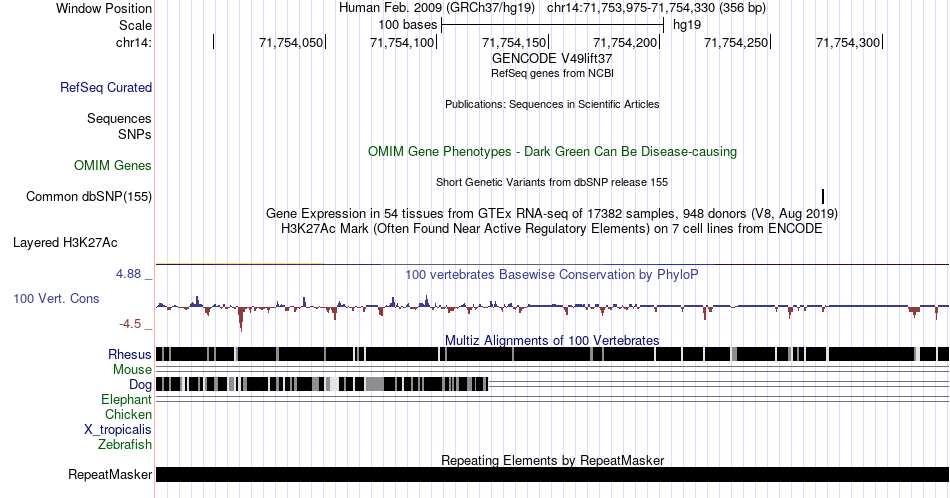
Task: Click the 71,754,200 ruler position
Action: click(x=625, y=42)
